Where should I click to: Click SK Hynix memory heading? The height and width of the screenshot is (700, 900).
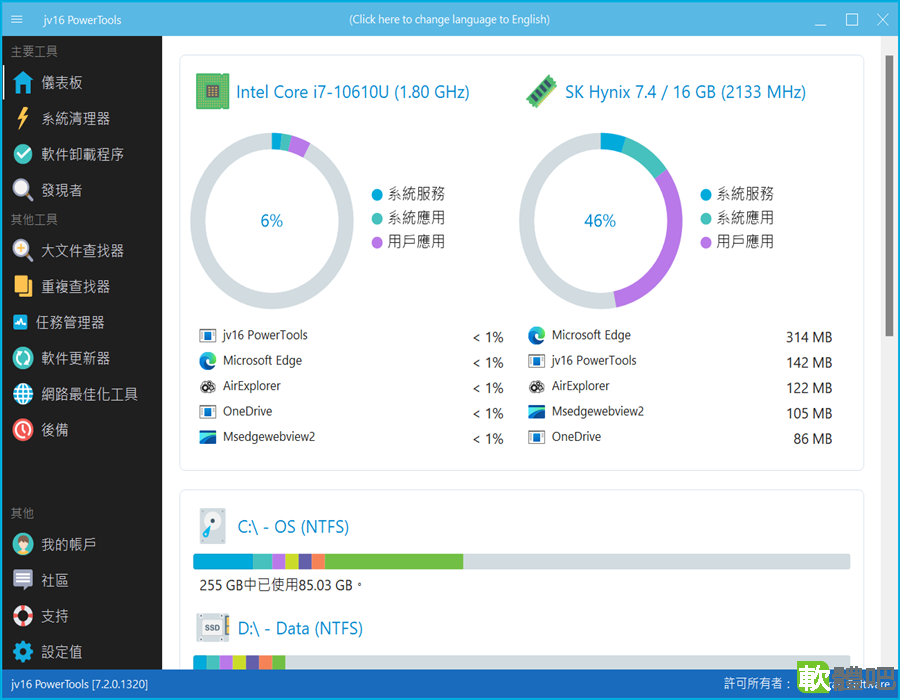685,92
